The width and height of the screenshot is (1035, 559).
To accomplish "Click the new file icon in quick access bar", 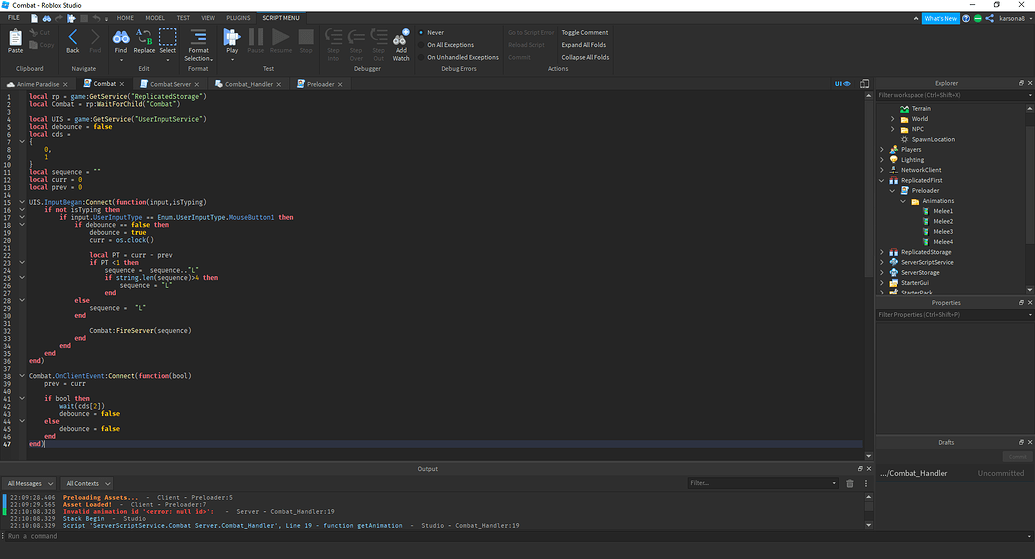I will pos(34,18).
